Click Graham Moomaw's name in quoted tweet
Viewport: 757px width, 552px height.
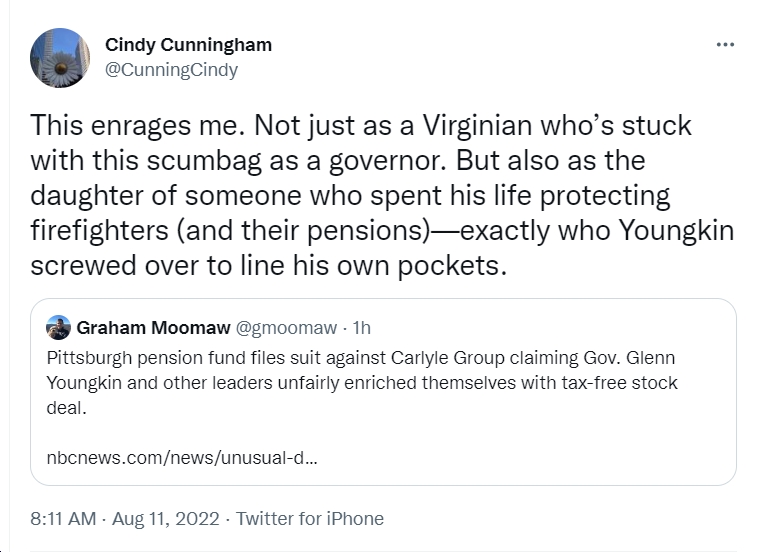pyautogui.click(x=153, y=327)
